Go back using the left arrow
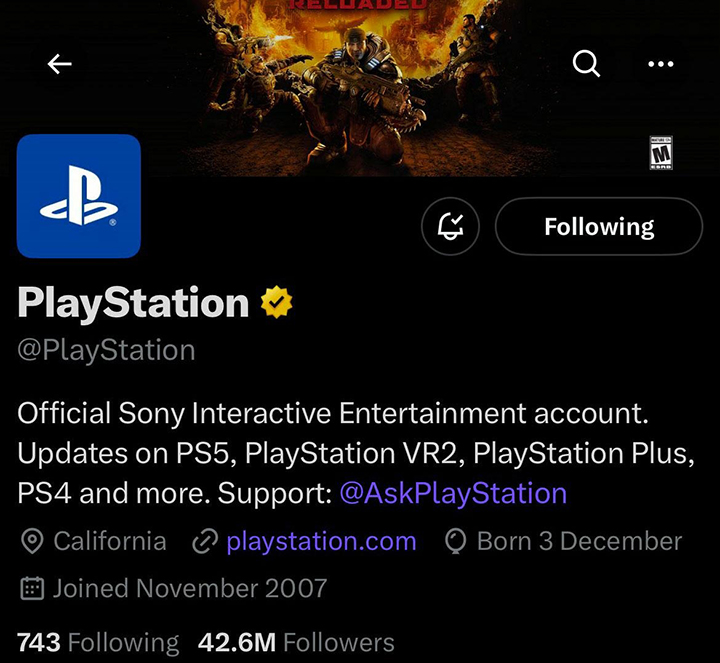 60,64
